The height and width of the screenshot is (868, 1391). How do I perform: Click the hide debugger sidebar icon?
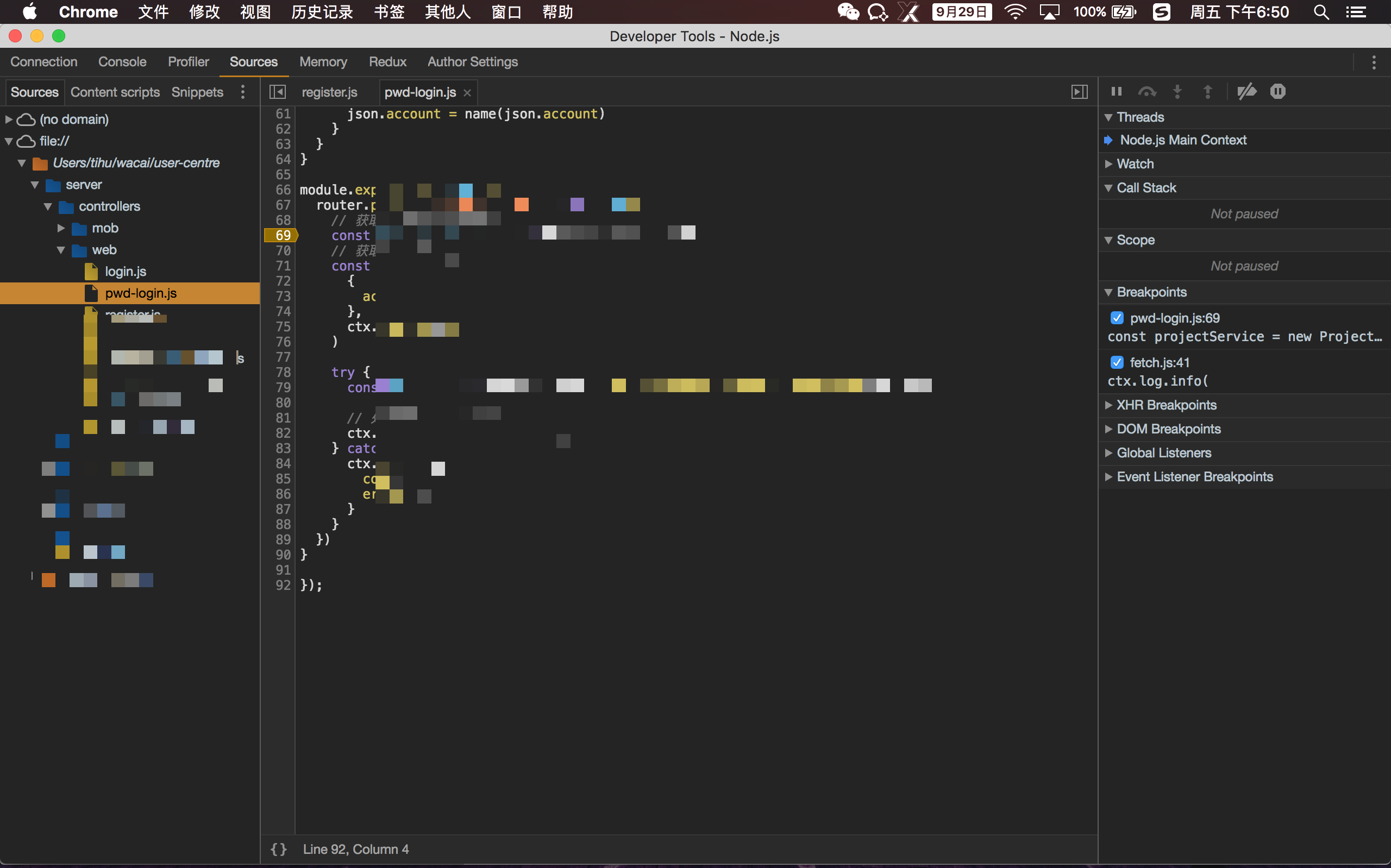[1079, 92]
